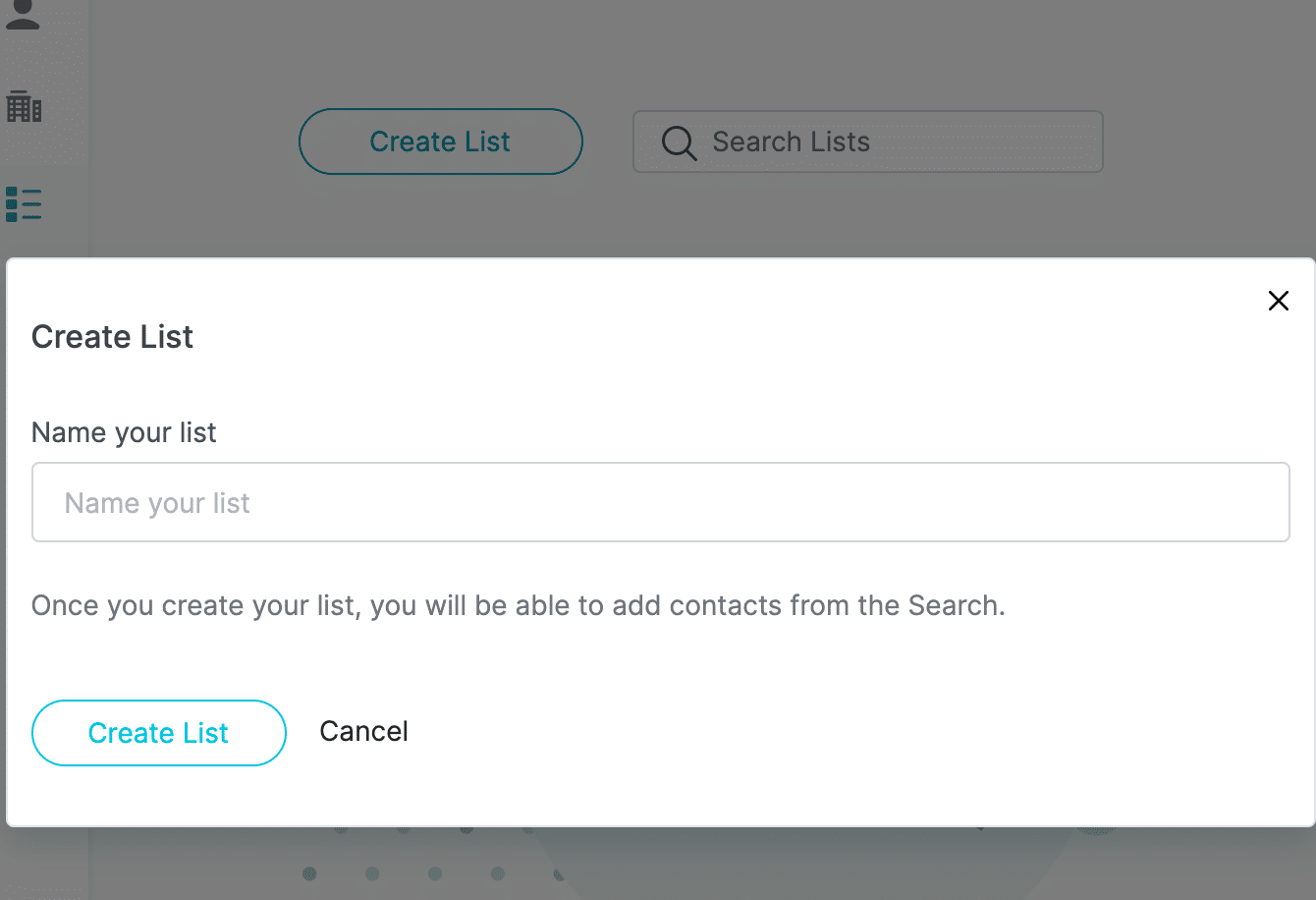
Task: Select the partially hidden fifth dot
Action: point(559,873)
